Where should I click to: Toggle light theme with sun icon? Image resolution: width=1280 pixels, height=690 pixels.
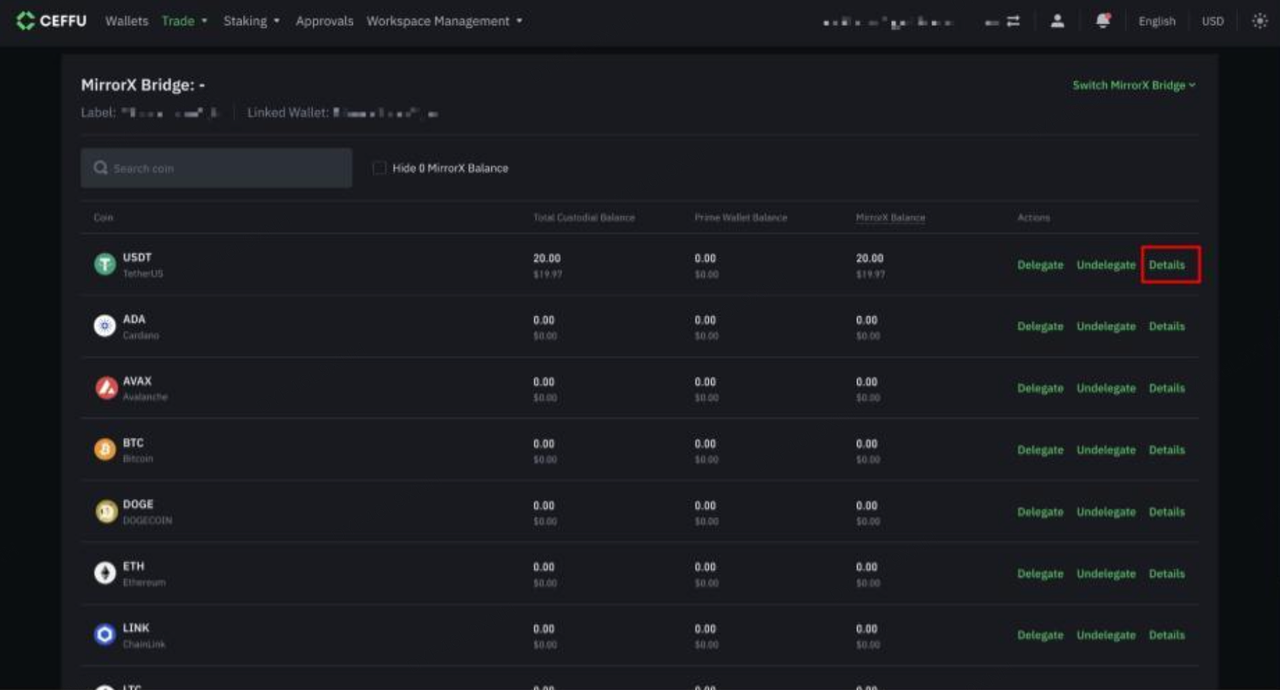[x=1259, y=21]
